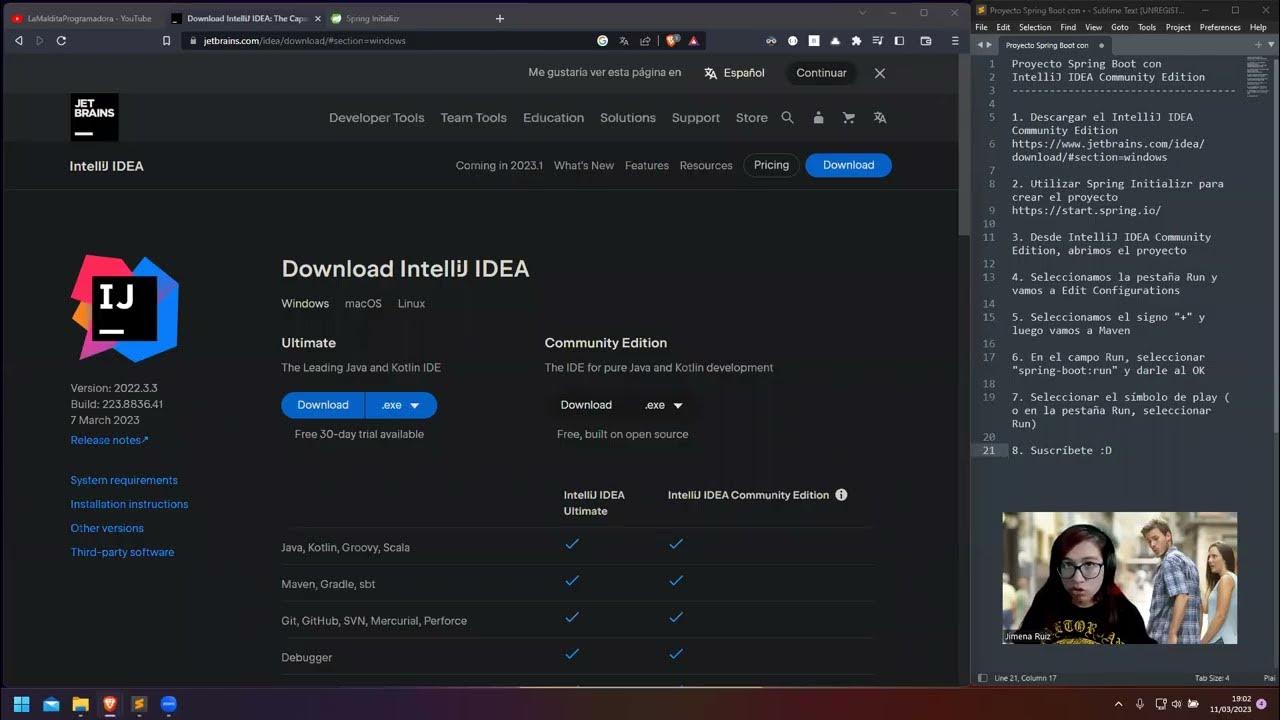The height and width of the screenshot is (720, 1280).
Task: Select the macOS platform tab
Action: pyautogui.click(x=363, y=303)
